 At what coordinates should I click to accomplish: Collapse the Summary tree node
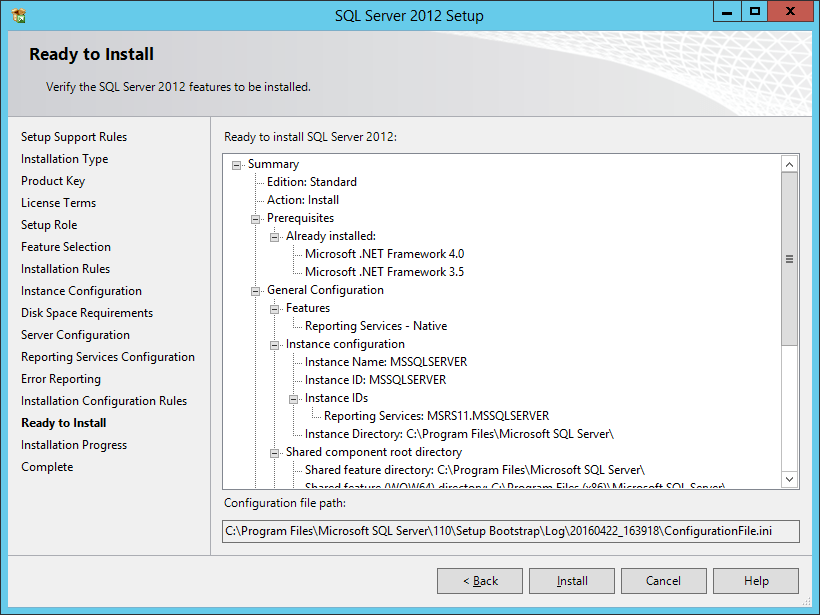tap(236, 164)
